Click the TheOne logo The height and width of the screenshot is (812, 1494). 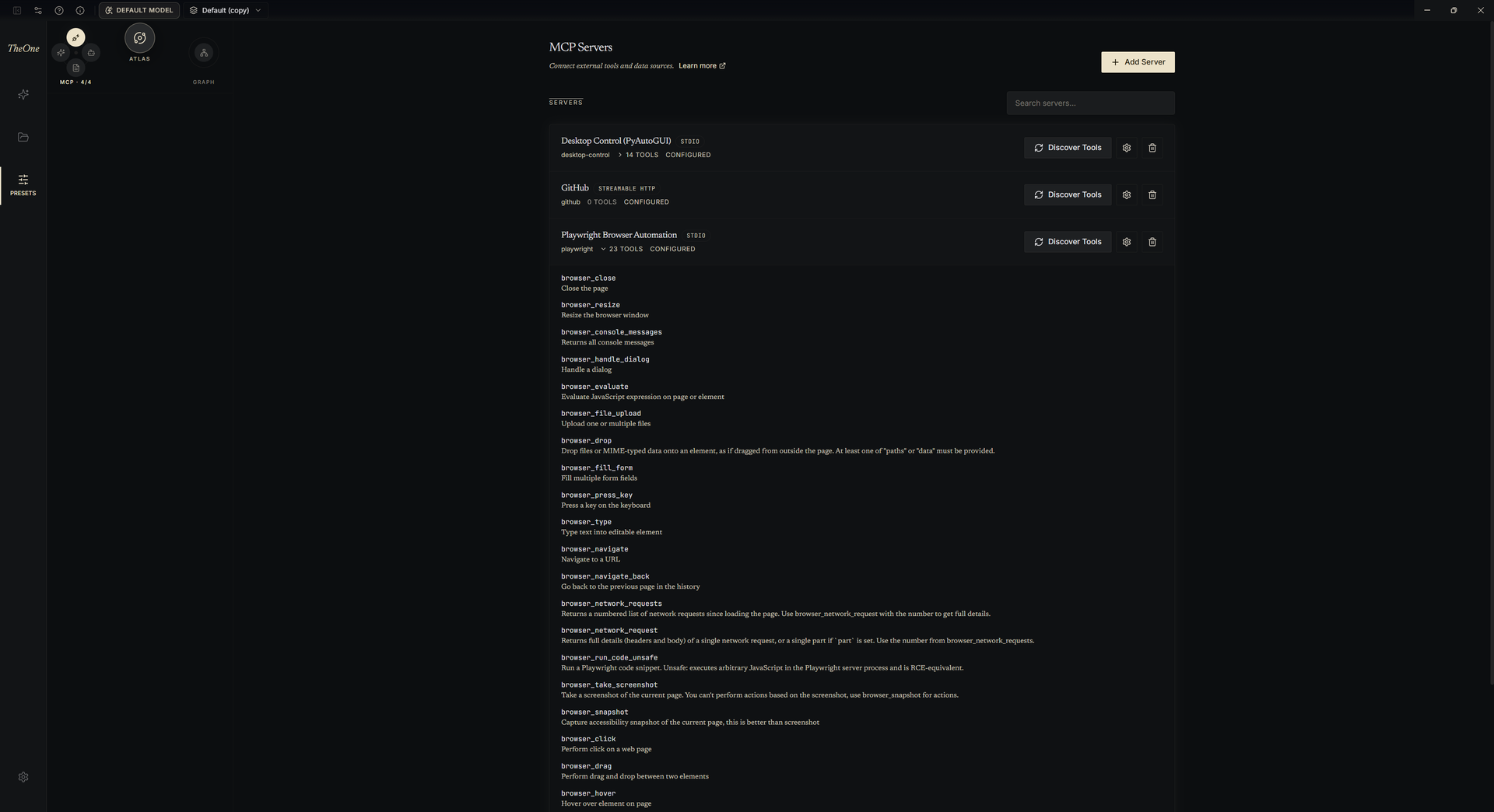click(23, 48)
